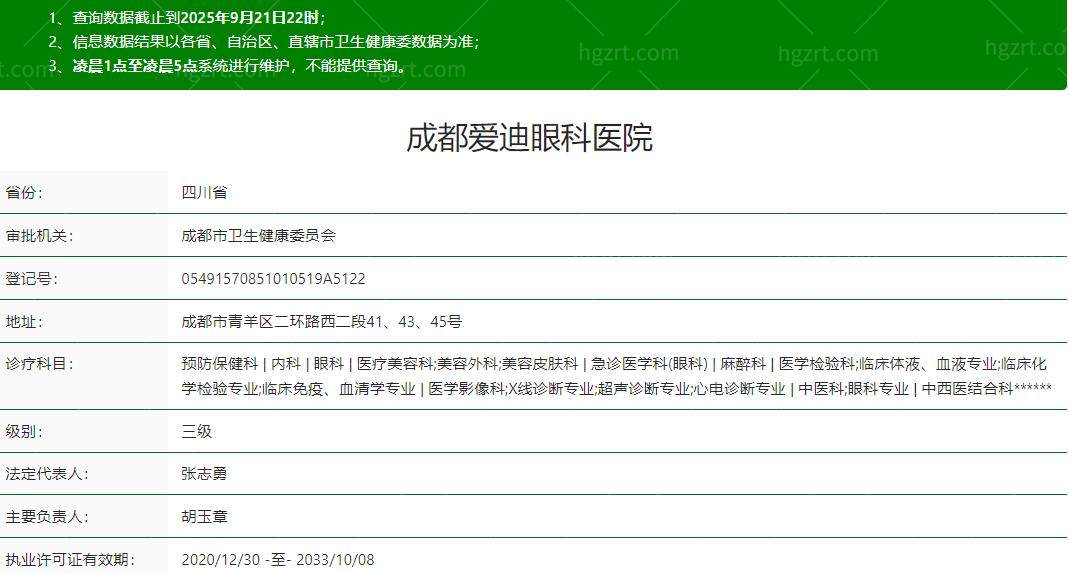Image resolution: width=1069 pixels, height=573 pixels.
Task: Click the 诊疗科目 label
Action: (39, 364)
